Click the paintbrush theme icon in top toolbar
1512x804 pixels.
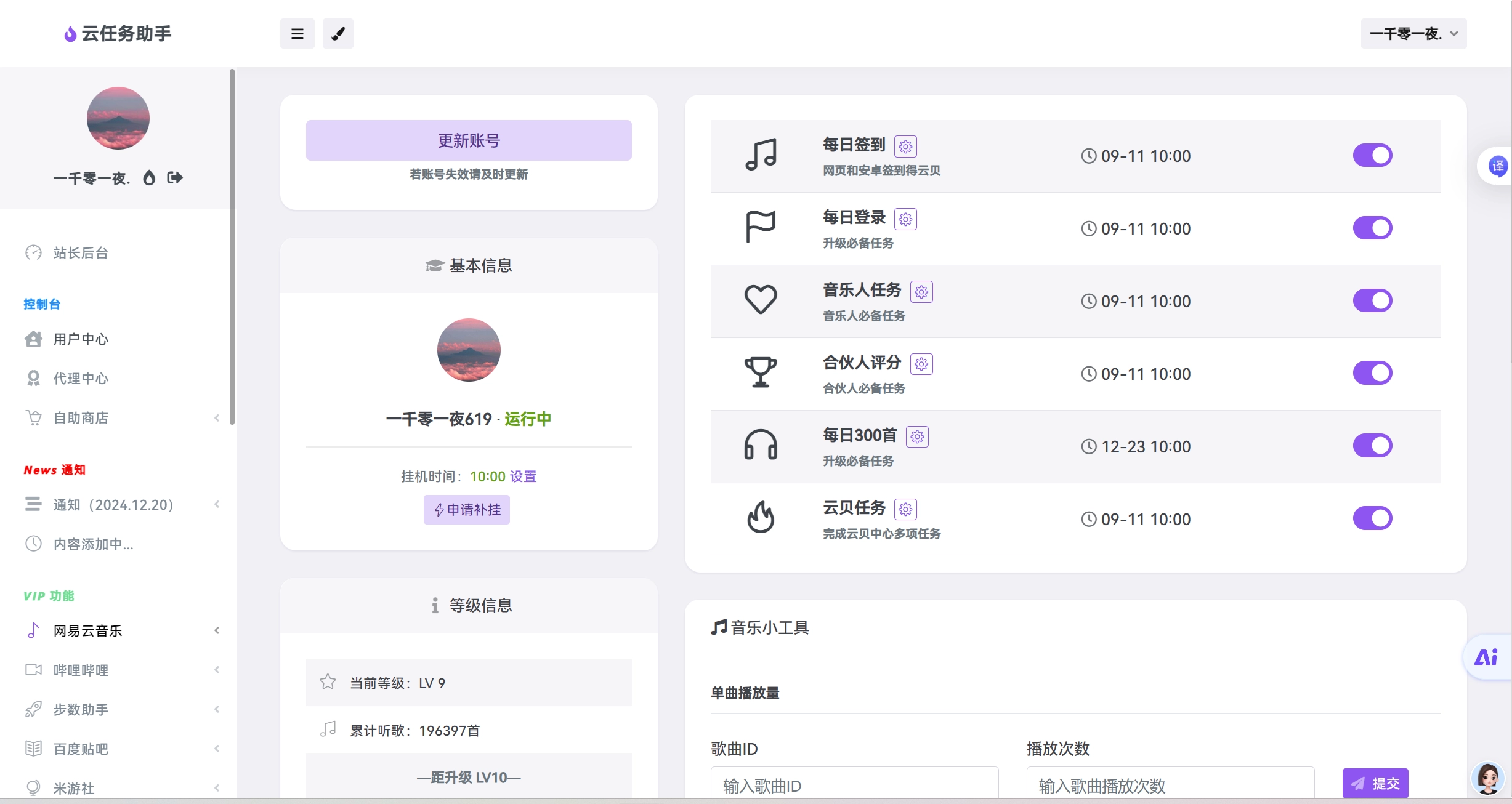tap(338, 33)
